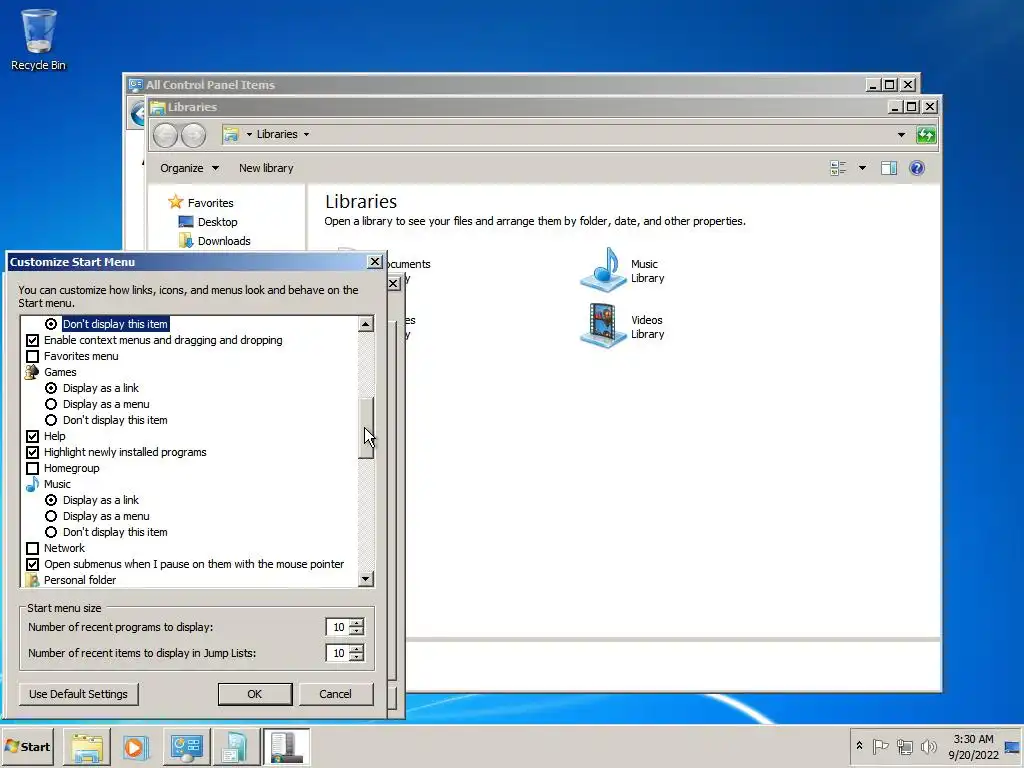
Task: Click the volume speaker tray icon
Action: pos(928,746)
